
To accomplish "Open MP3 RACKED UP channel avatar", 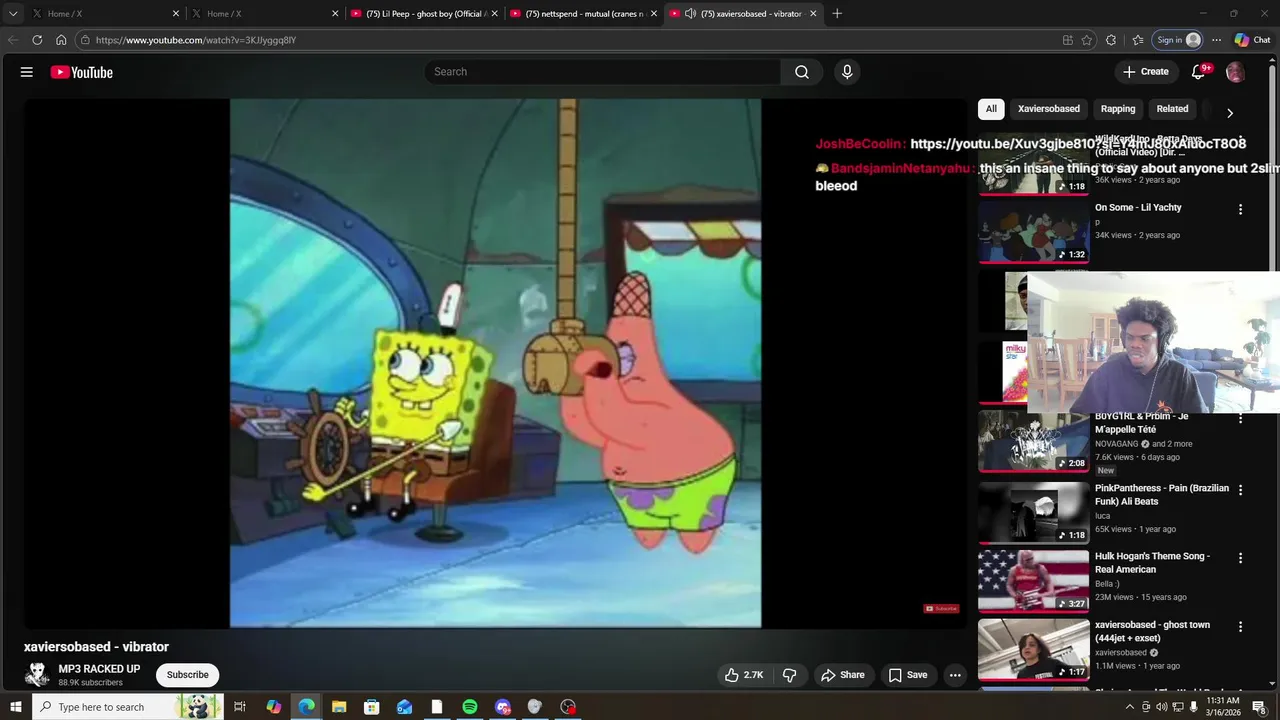I will 37,675.
